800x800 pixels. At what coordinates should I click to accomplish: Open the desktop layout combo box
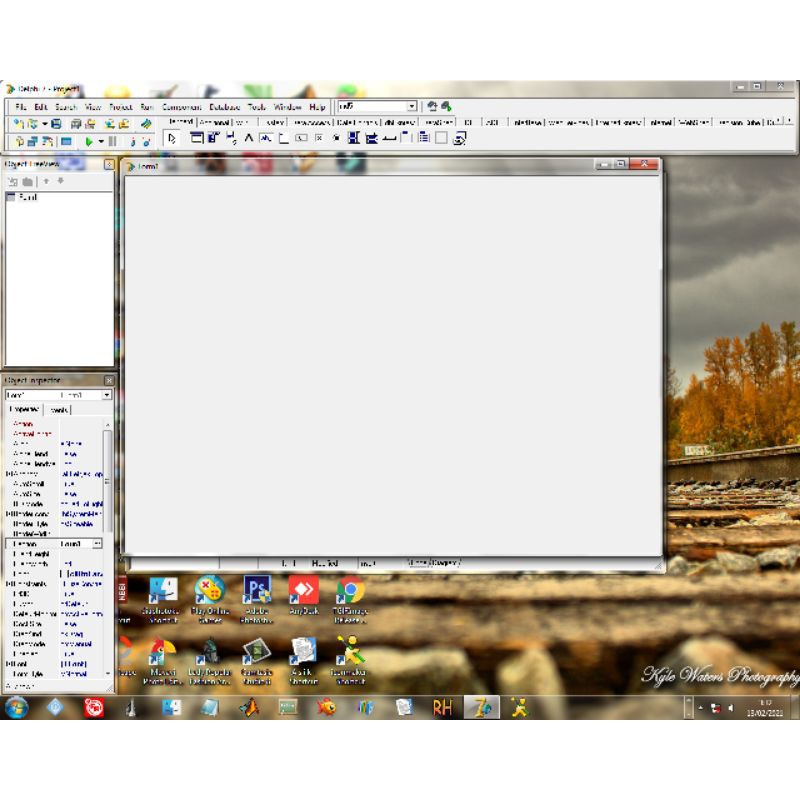coord(411,106)
